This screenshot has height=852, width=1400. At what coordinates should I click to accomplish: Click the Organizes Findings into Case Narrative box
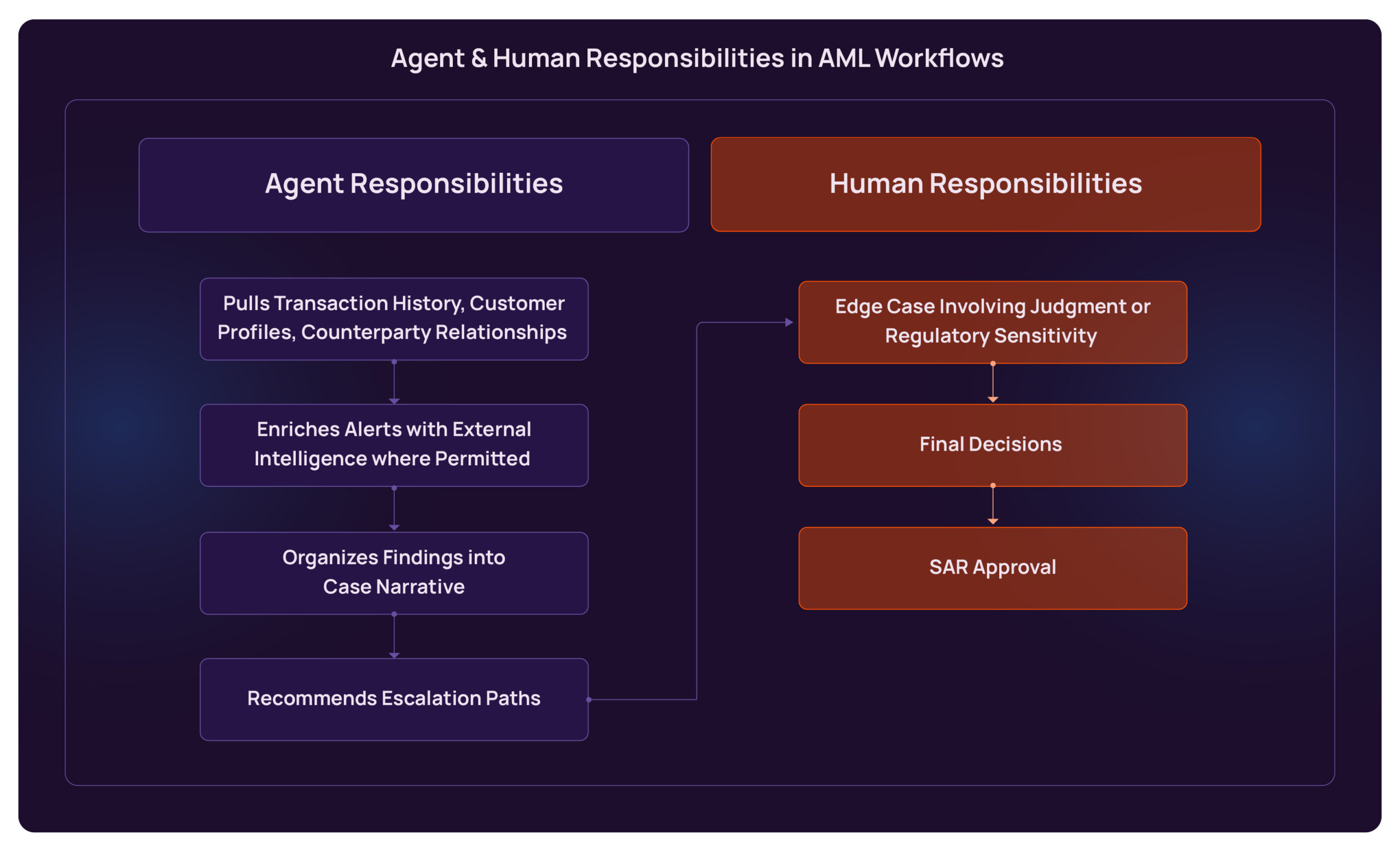[x=394, y=572]
